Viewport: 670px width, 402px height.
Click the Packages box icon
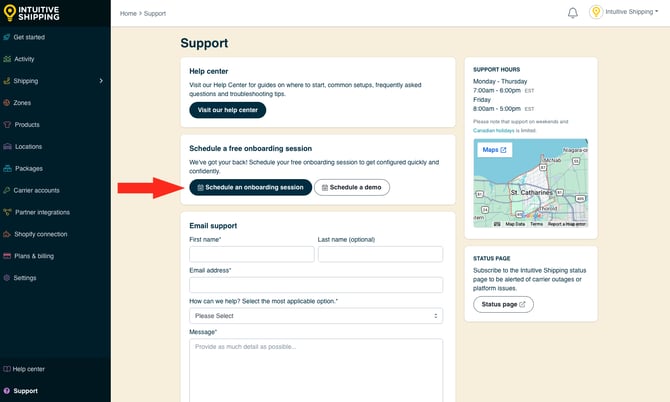tap(7, 168)
